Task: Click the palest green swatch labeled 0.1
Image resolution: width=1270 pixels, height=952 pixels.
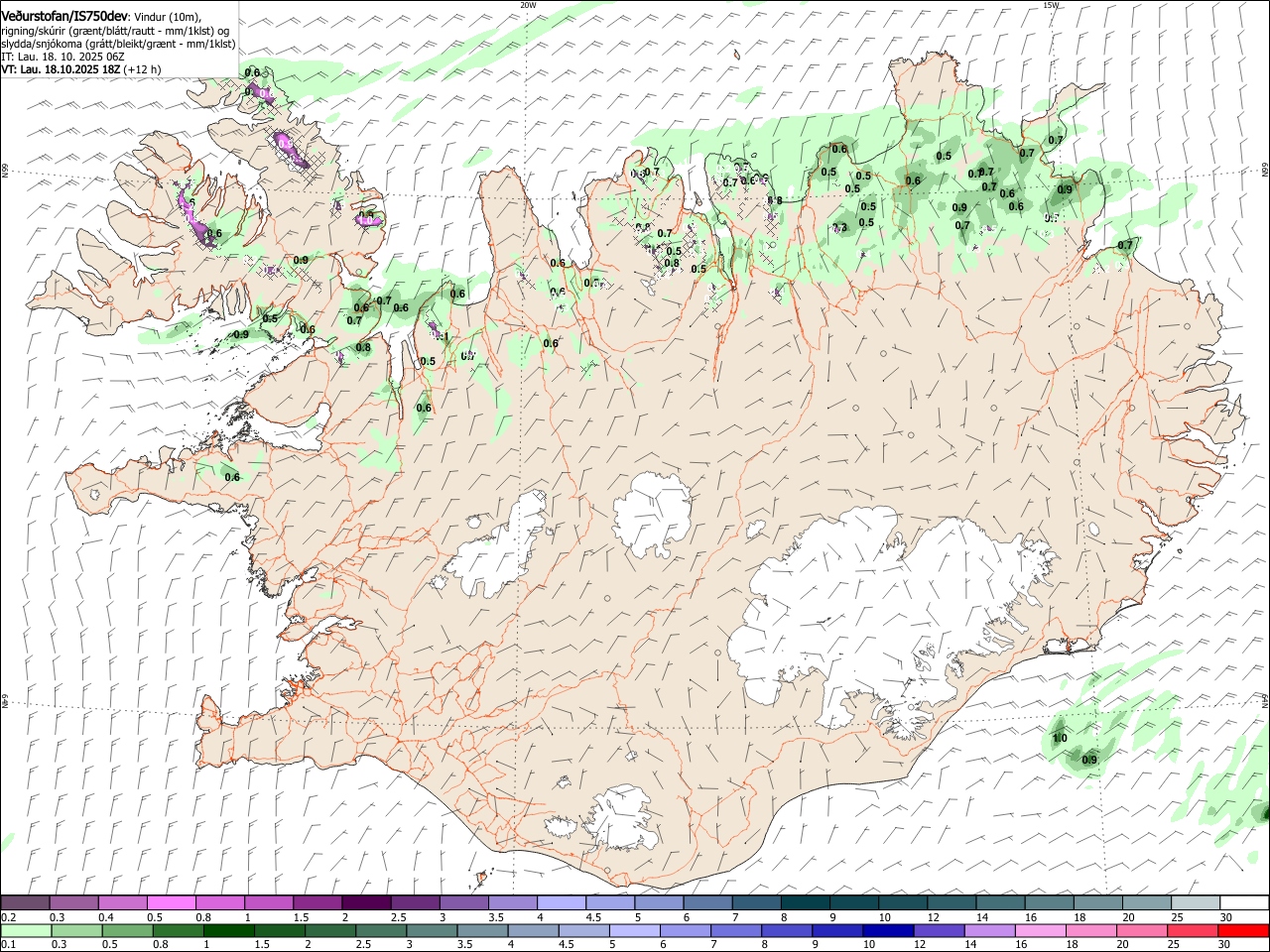Action: click(26, 930)
